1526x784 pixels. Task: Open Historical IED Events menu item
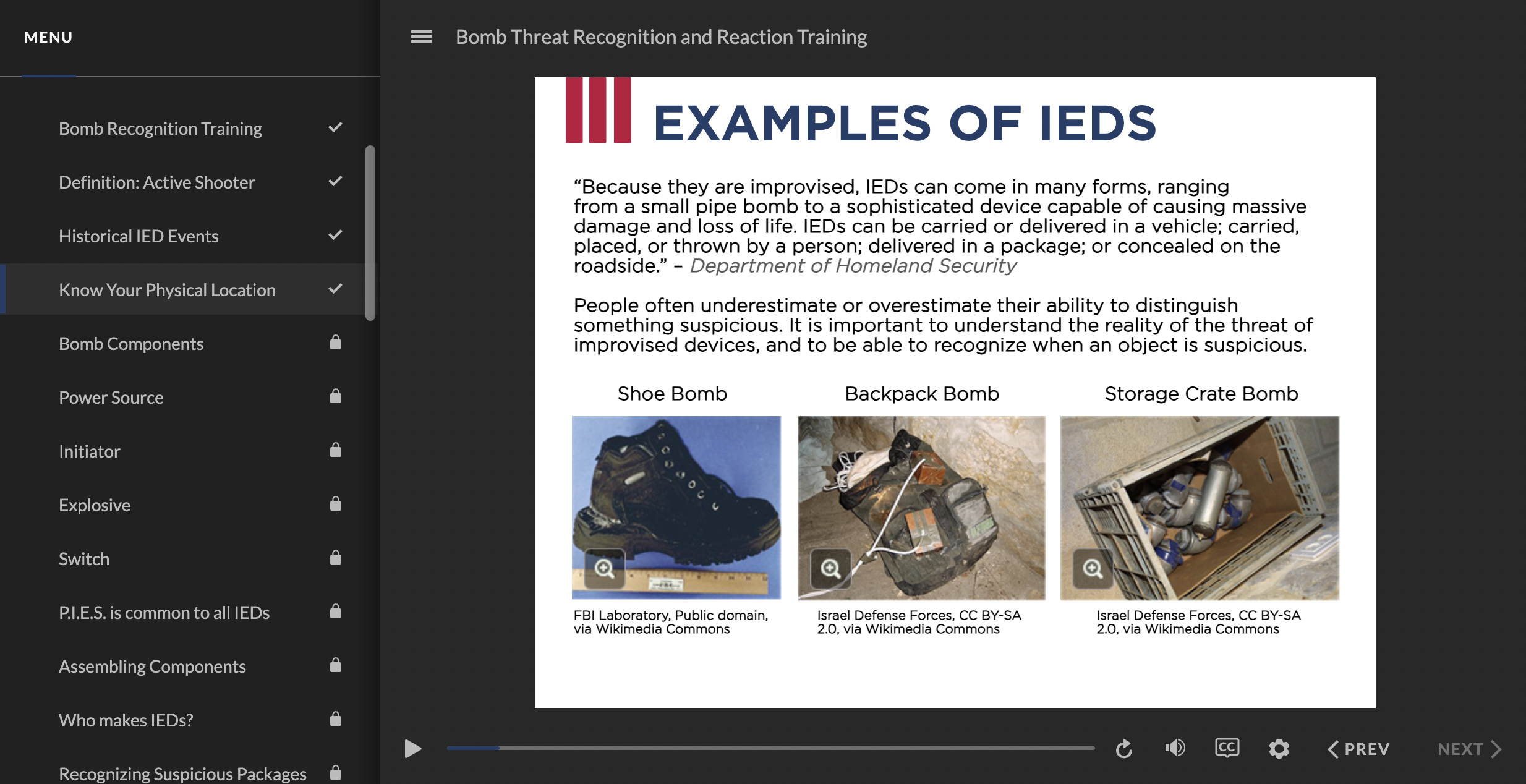coord(139,236)
